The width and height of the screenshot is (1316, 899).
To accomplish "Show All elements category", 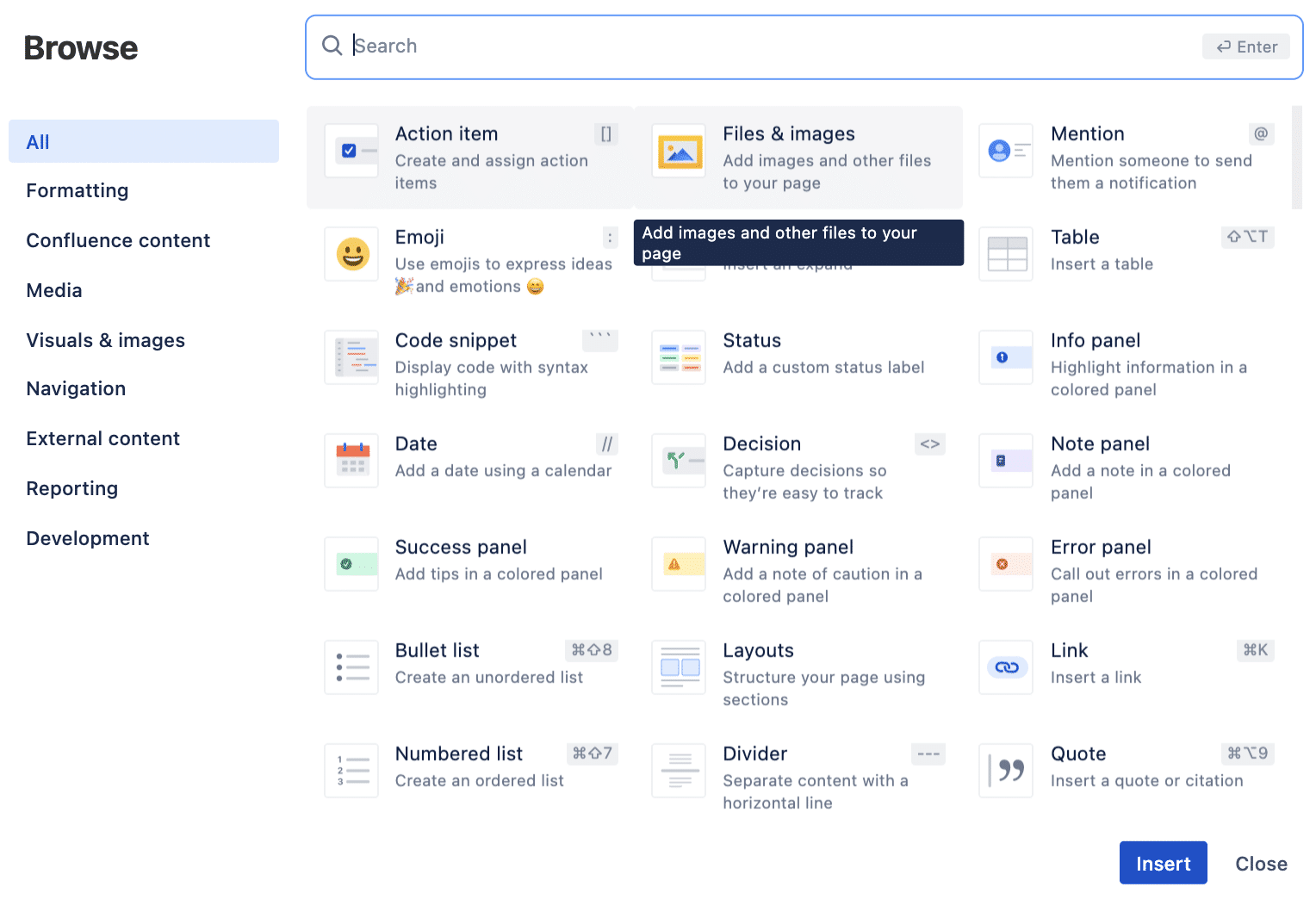I will coord(144,141).
